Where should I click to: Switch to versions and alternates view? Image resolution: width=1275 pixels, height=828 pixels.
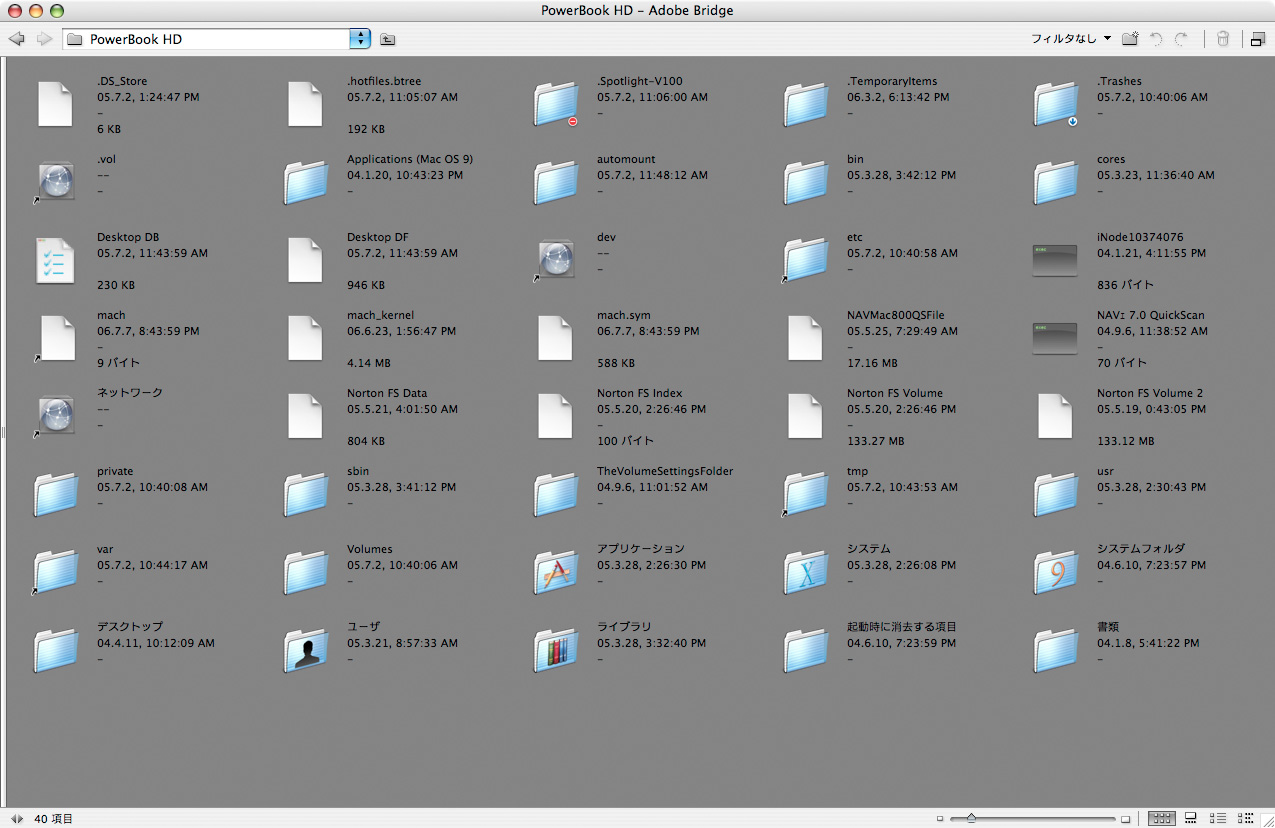point(1246,818)
